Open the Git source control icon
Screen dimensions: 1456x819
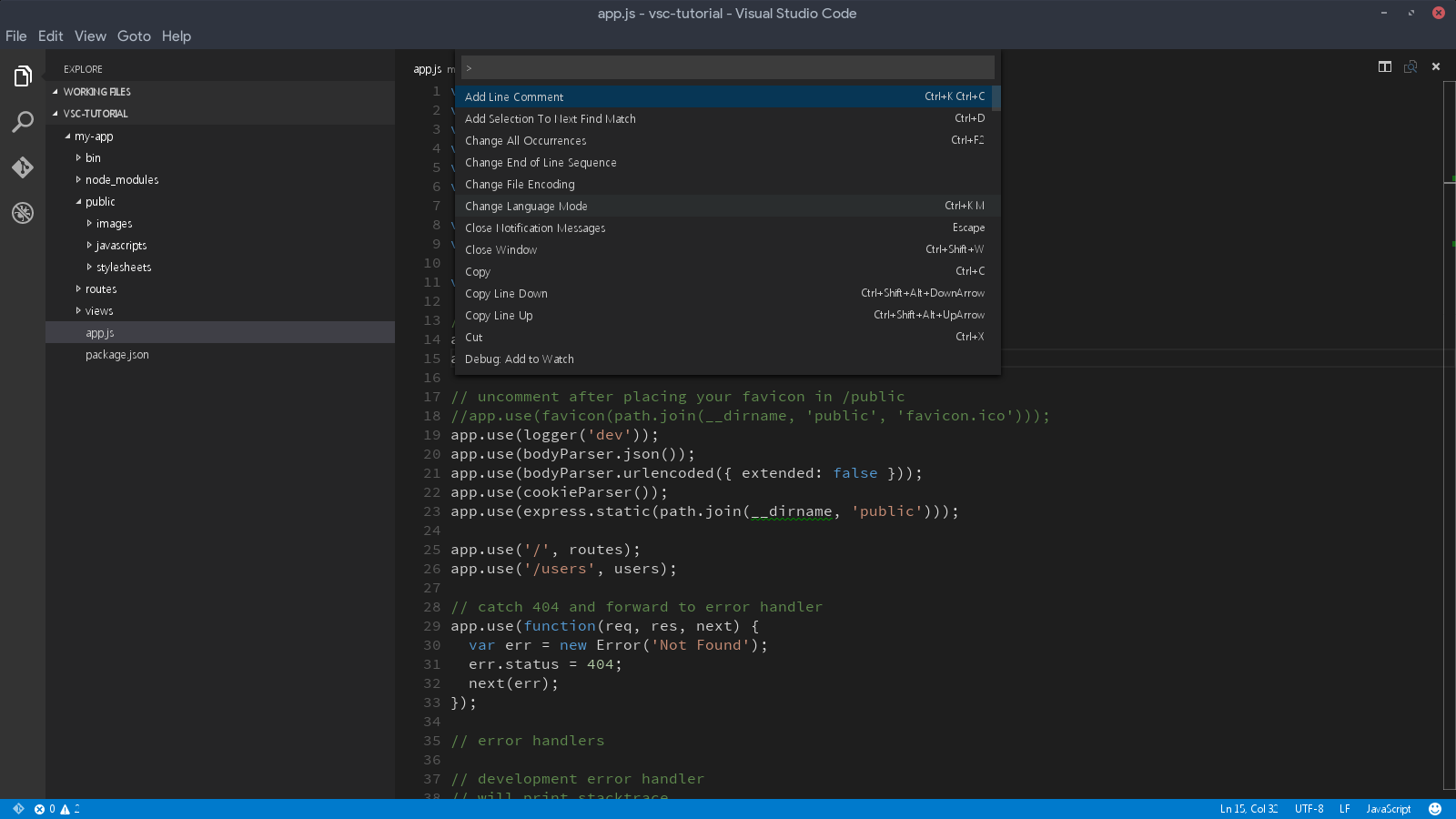pyautogui.click(x=23, y=167)
